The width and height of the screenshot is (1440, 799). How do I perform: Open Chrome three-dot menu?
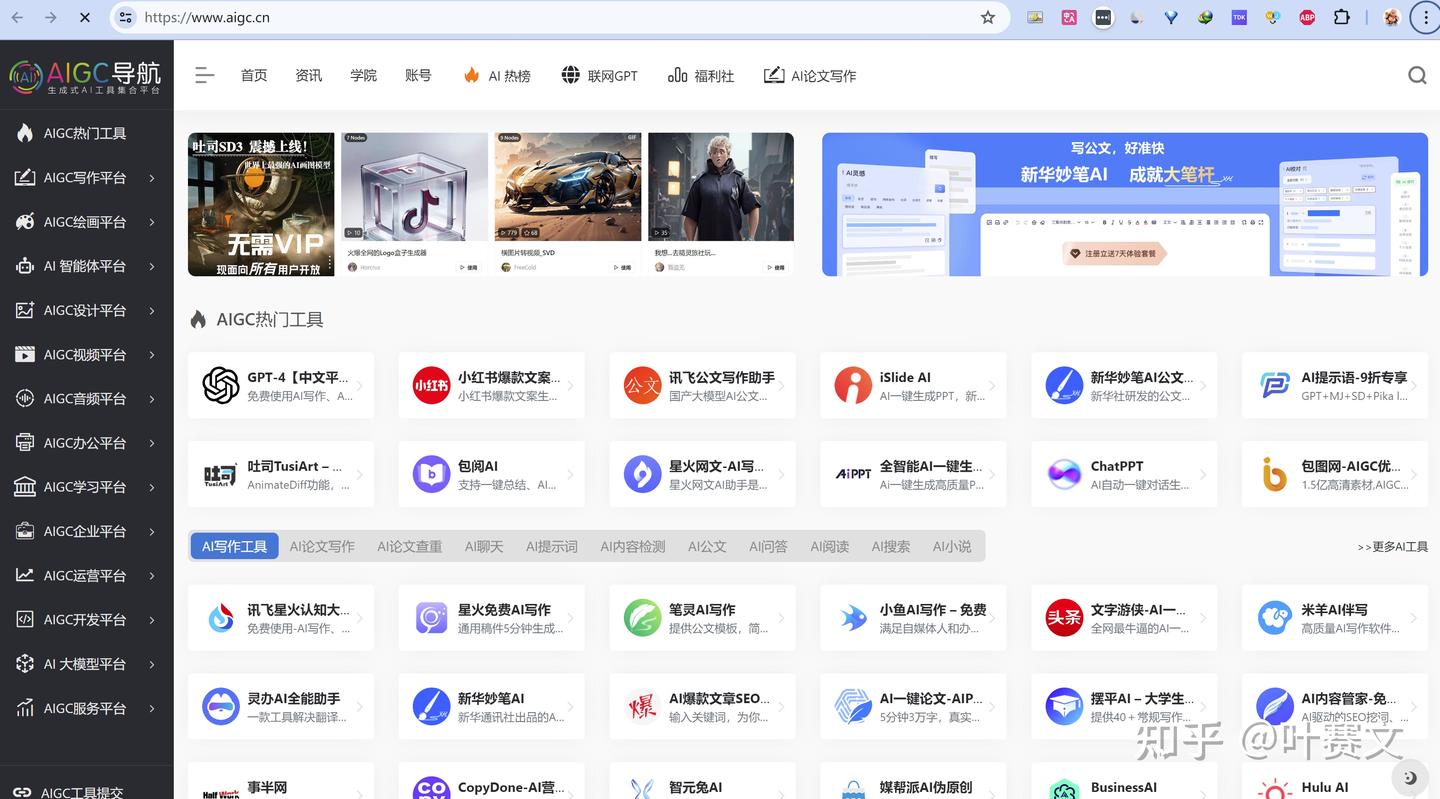pos(1424,17)
